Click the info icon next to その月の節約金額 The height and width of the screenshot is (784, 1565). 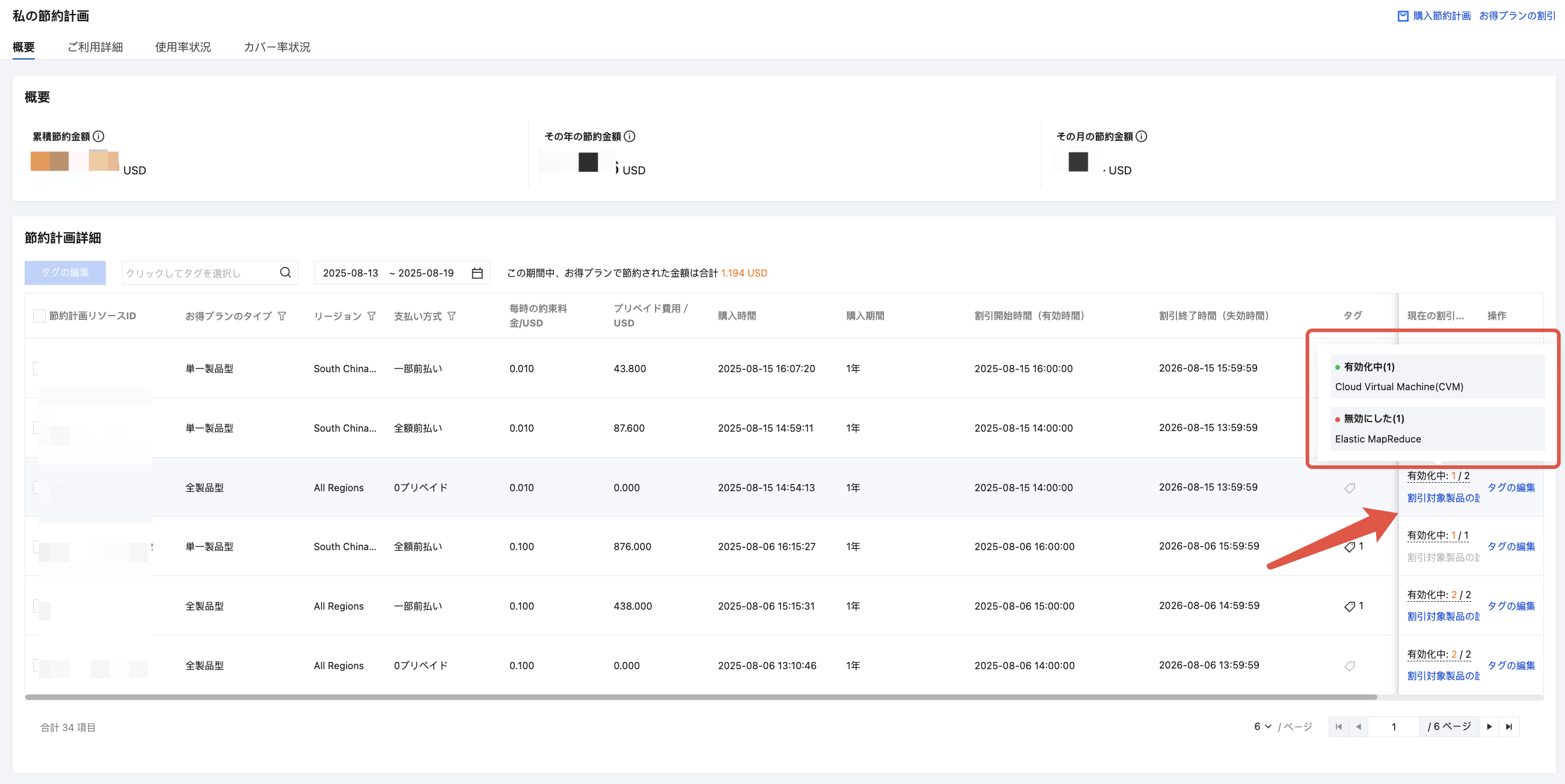[1142, 136]
